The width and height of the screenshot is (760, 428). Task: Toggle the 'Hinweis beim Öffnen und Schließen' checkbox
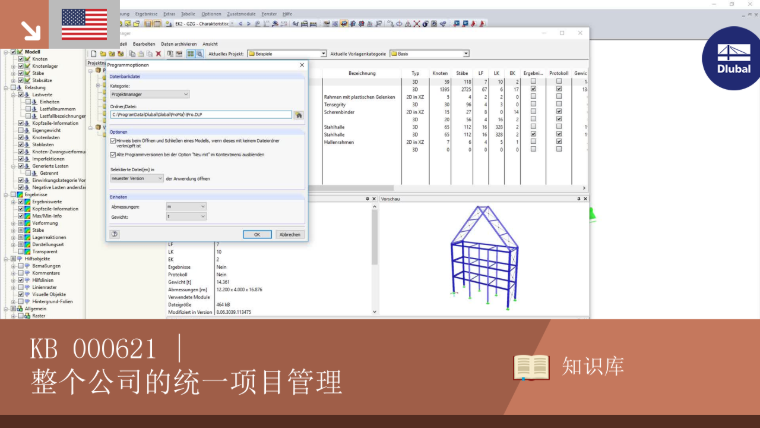click(113, 141)
